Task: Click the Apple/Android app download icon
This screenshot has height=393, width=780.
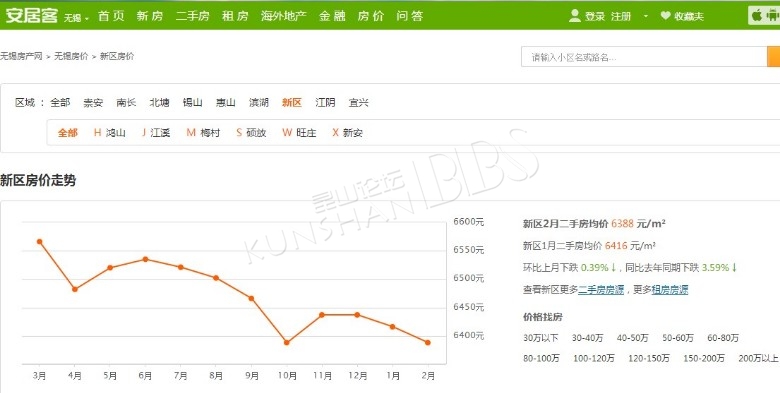Action: (764, 15)
